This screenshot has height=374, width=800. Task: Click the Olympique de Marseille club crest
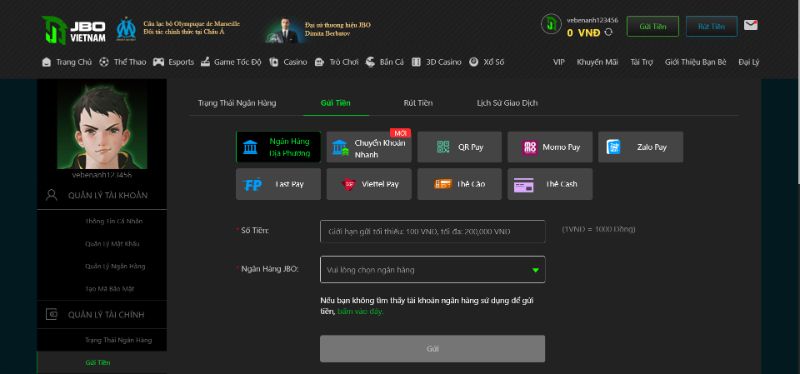click(126, 29)
